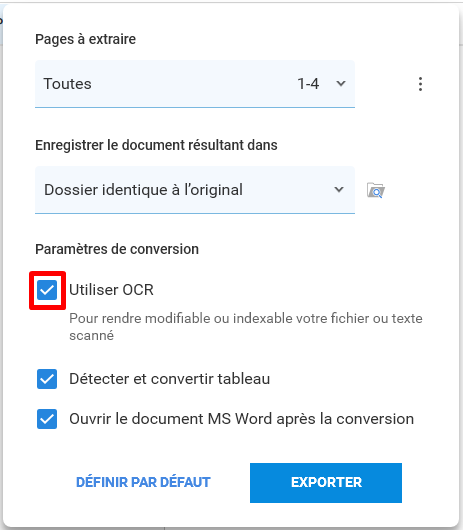Expand the Dossier identique à l'original chevron

click(x=339, y=189)
